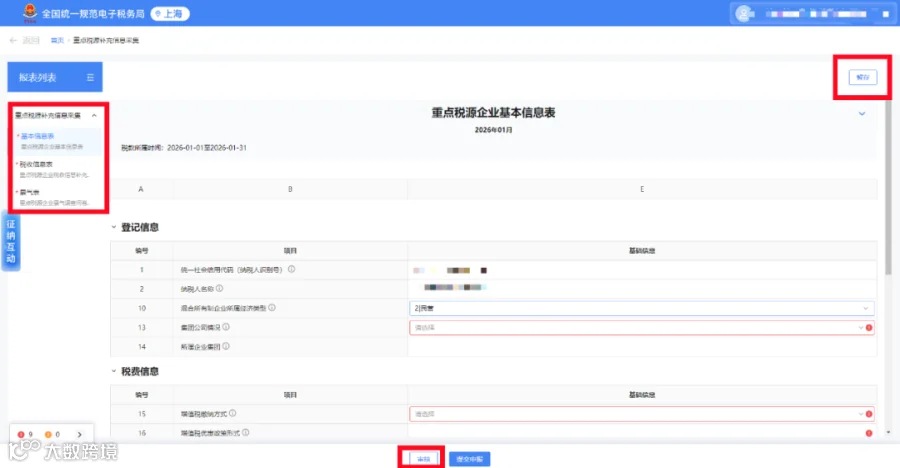Click the red error icon in row 15

pyautogui.click(x=869, y=413)
